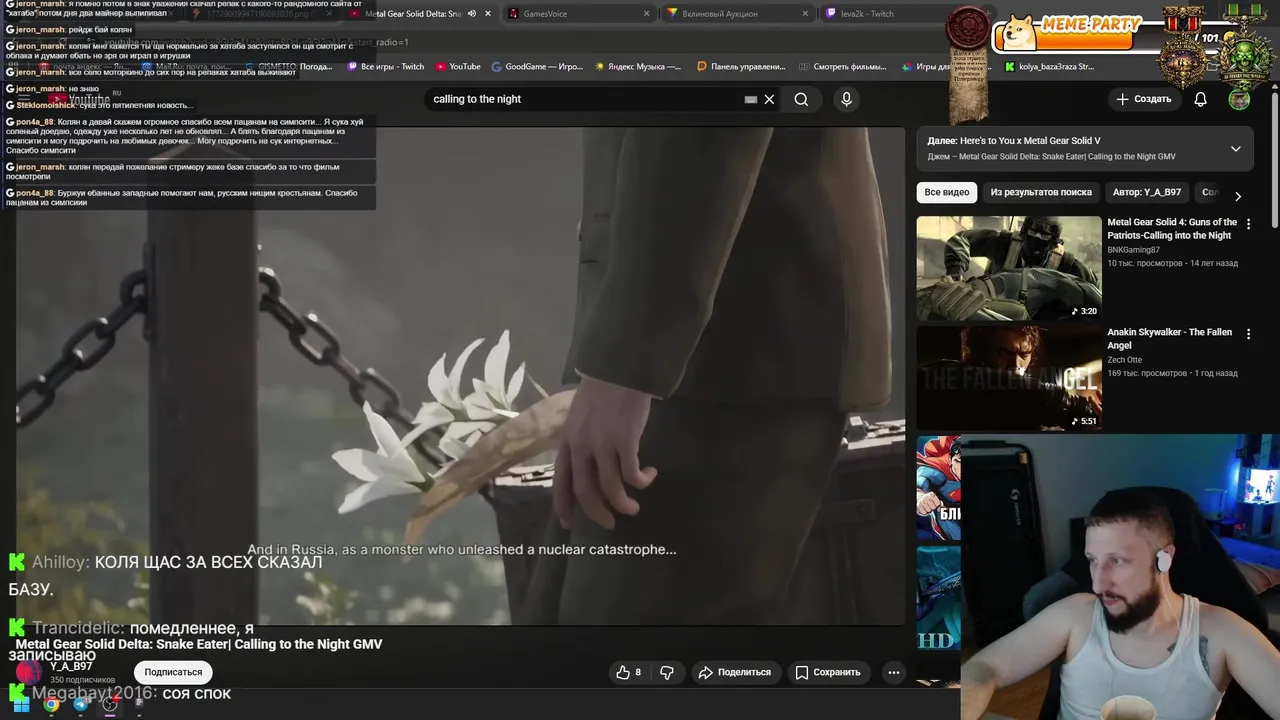Clear the search box with the X

point(769,99)
